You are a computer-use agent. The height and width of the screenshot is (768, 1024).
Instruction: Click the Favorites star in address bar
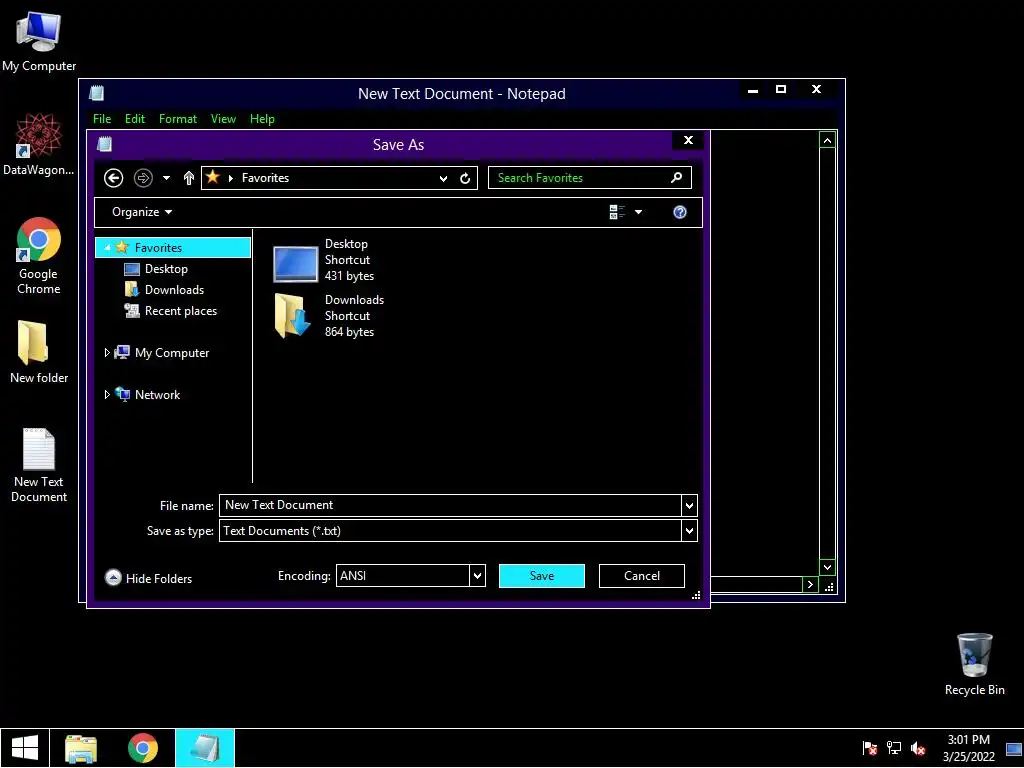tap(213, 177)
